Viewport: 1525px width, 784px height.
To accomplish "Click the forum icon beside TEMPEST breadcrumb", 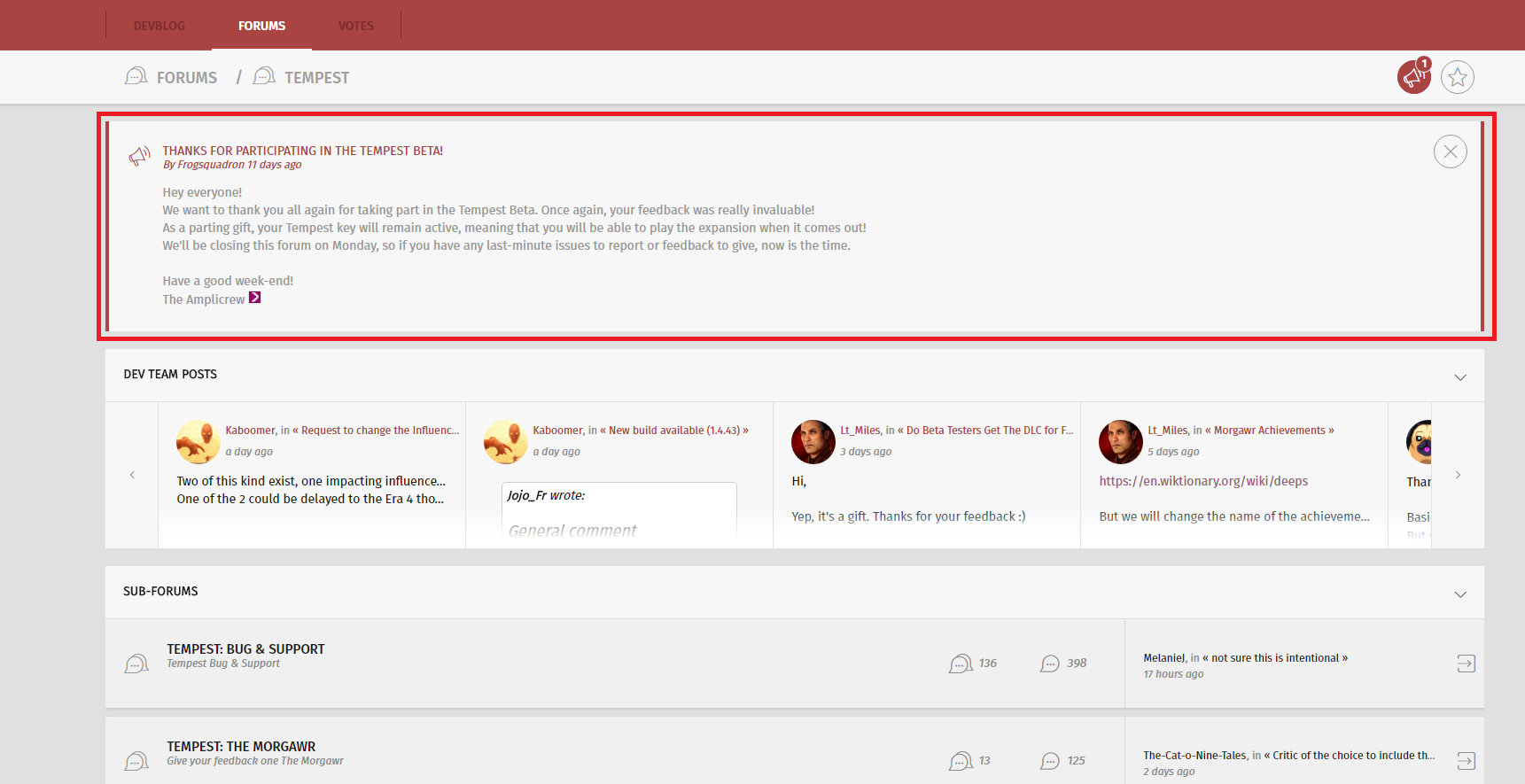I will click(x=264, y=76).
